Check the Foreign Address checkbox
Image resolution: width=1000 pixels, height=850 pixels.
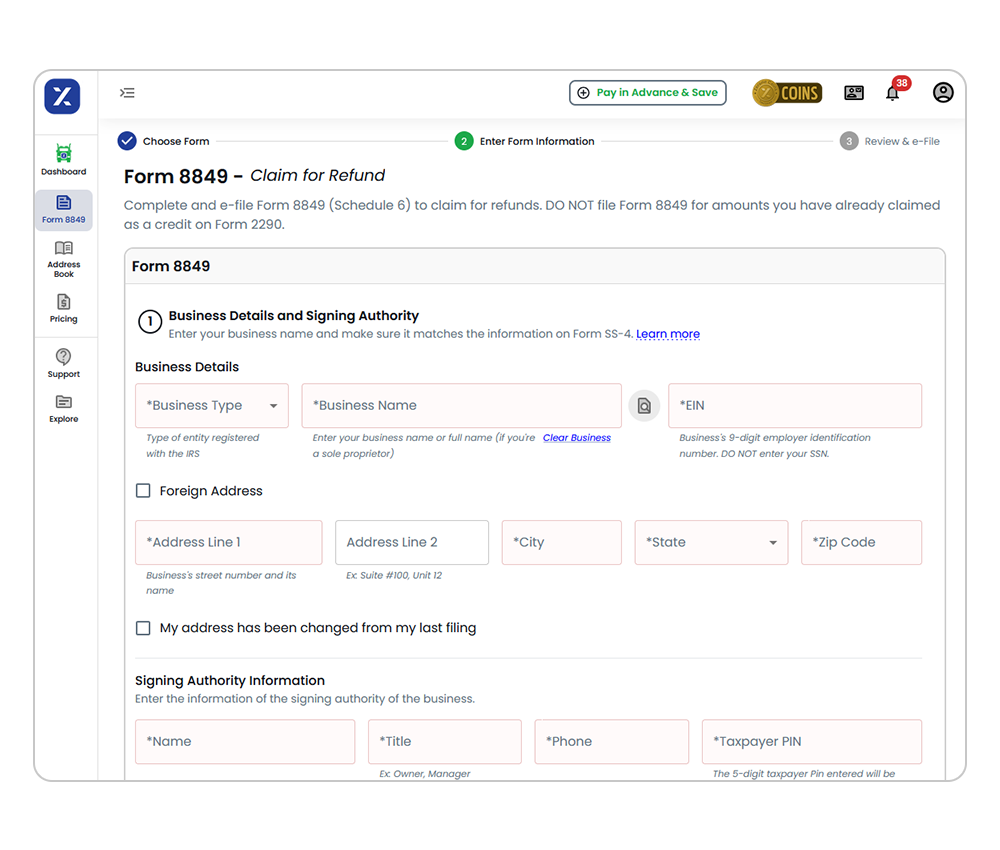pyautogui.click(x=143, y=491)
